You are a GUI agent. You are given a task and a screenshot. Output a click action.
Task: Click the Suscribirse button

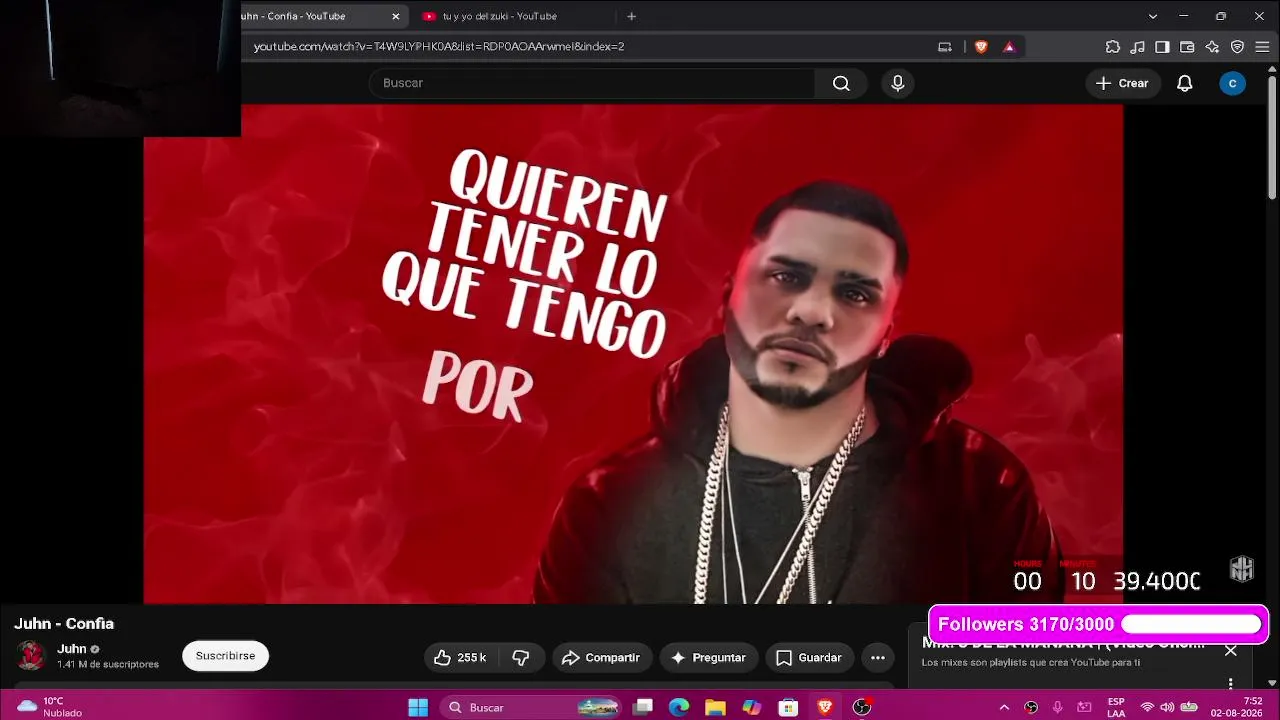point(225,656)
